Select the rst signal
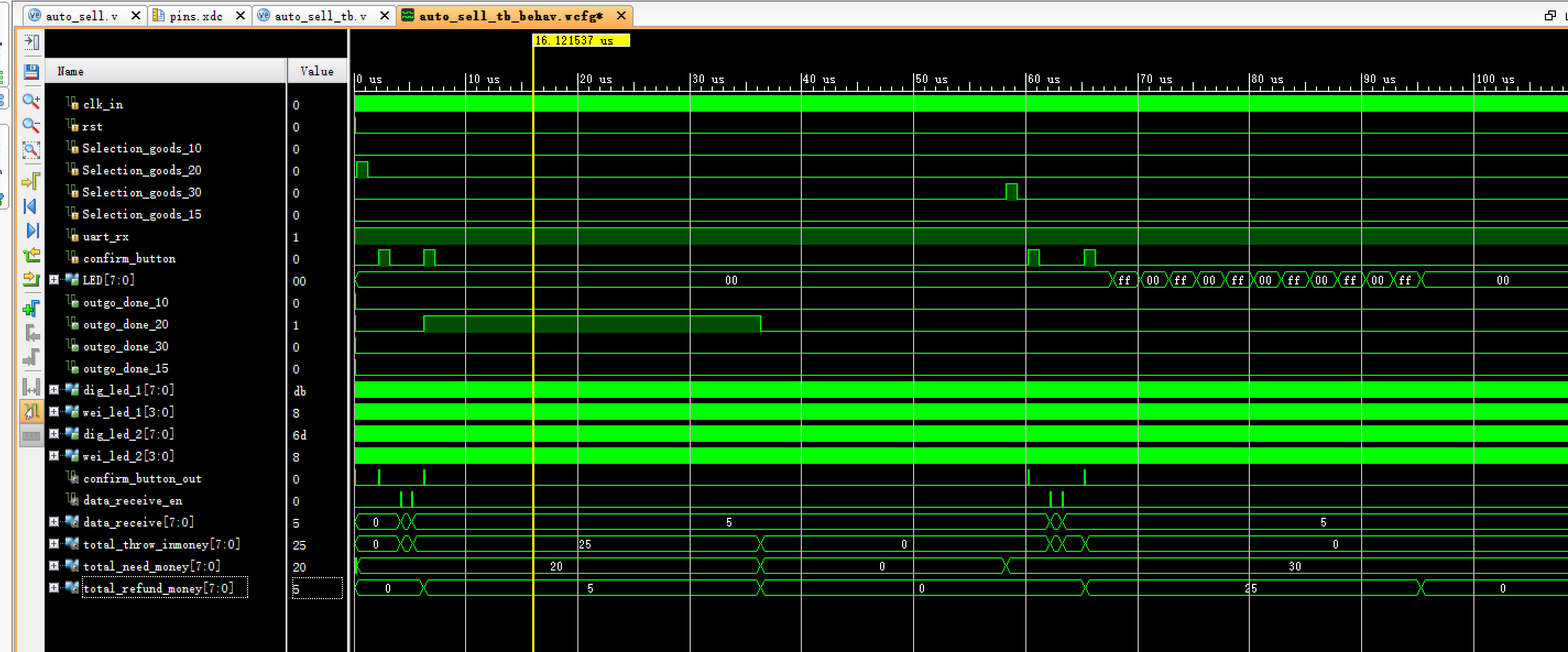Image resolution: width=1568 pixels, height=652 pixels. (x=92, y=127)
